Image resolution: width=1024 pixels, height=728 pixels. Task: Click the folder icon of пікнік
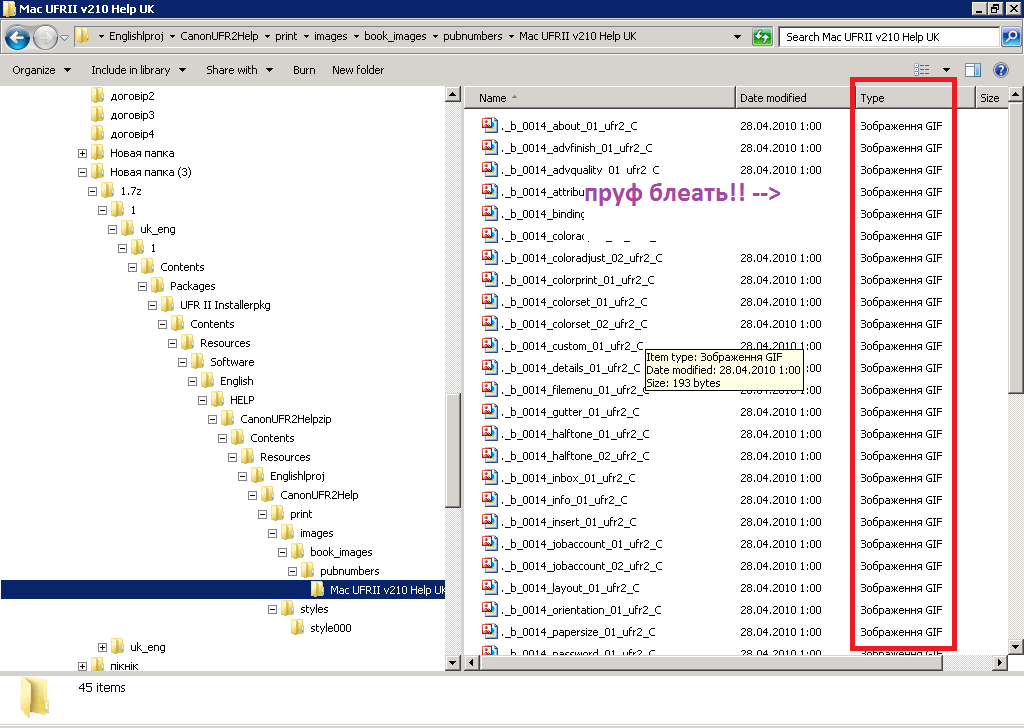click(x=97, y=665)
